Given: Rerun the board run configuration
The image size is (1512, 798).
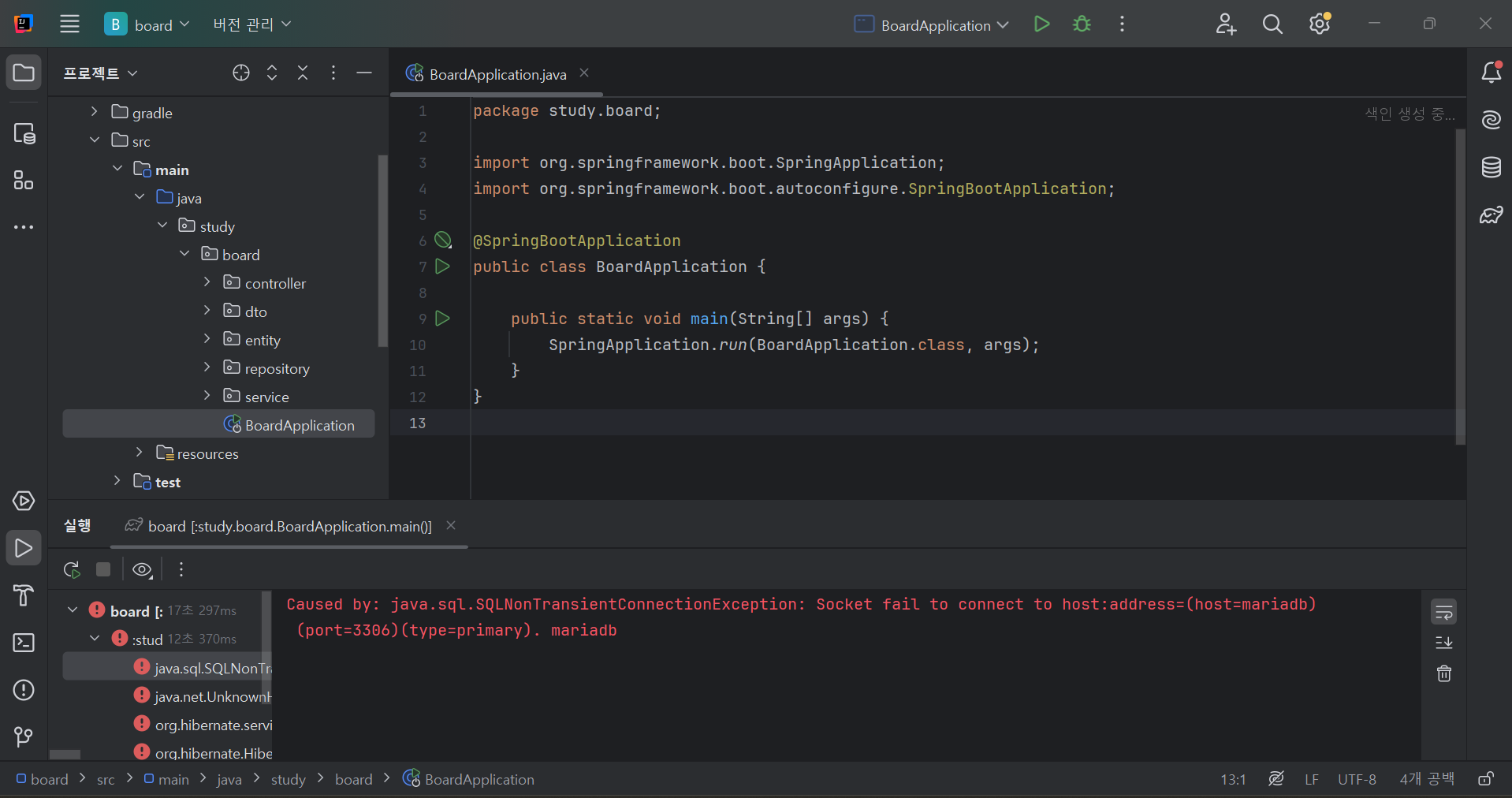Looking at the screenshot, I should (x=72, y=569).
